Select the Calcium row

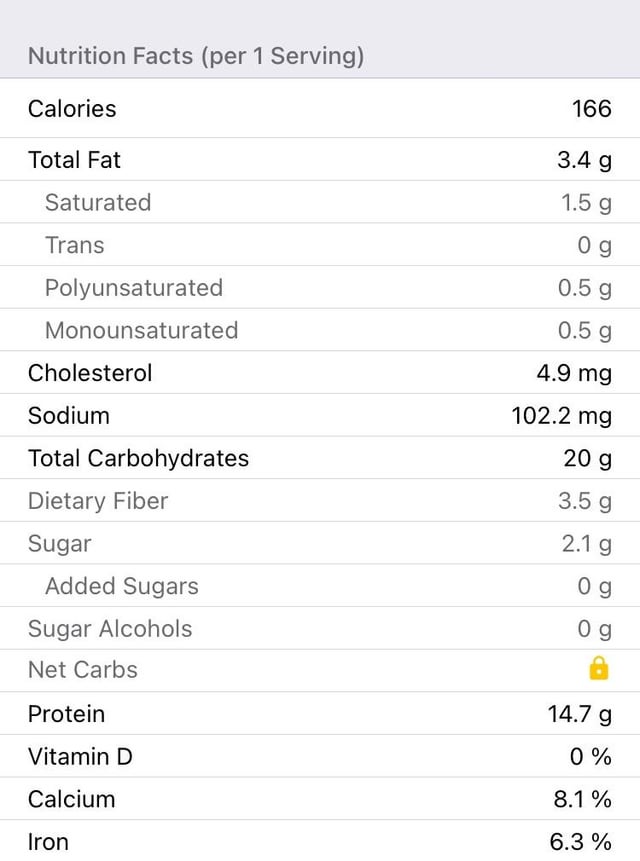(320, 799)
